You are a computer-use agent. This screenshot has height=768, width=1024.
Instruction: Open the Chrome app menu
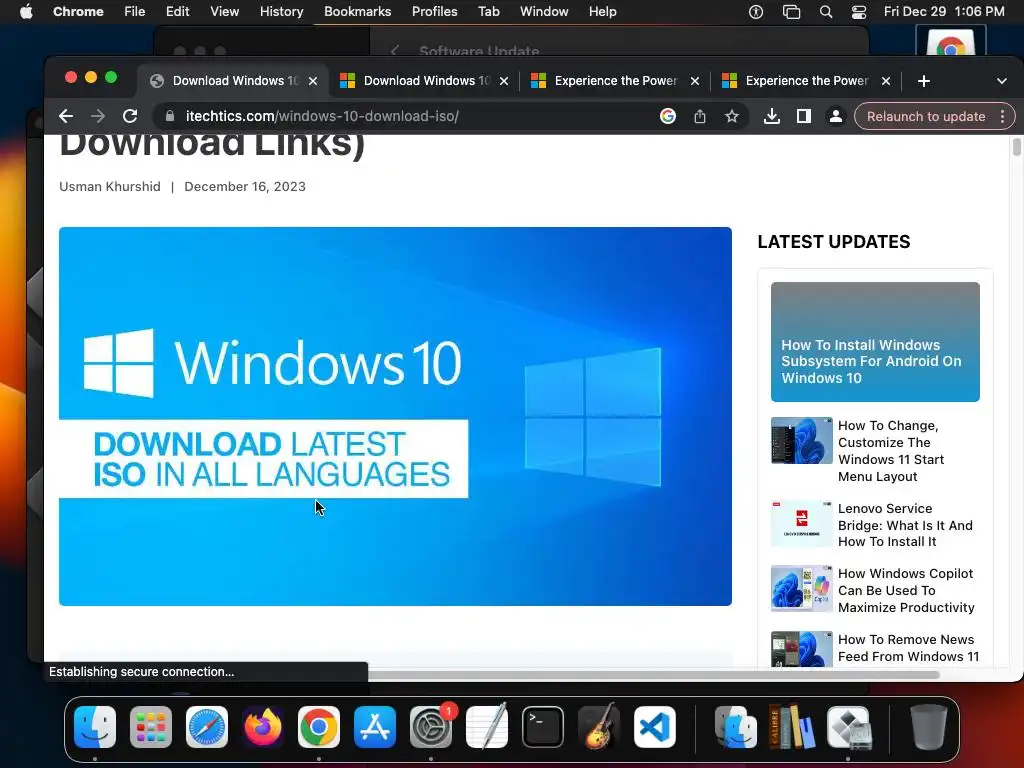tap(78, 12)
